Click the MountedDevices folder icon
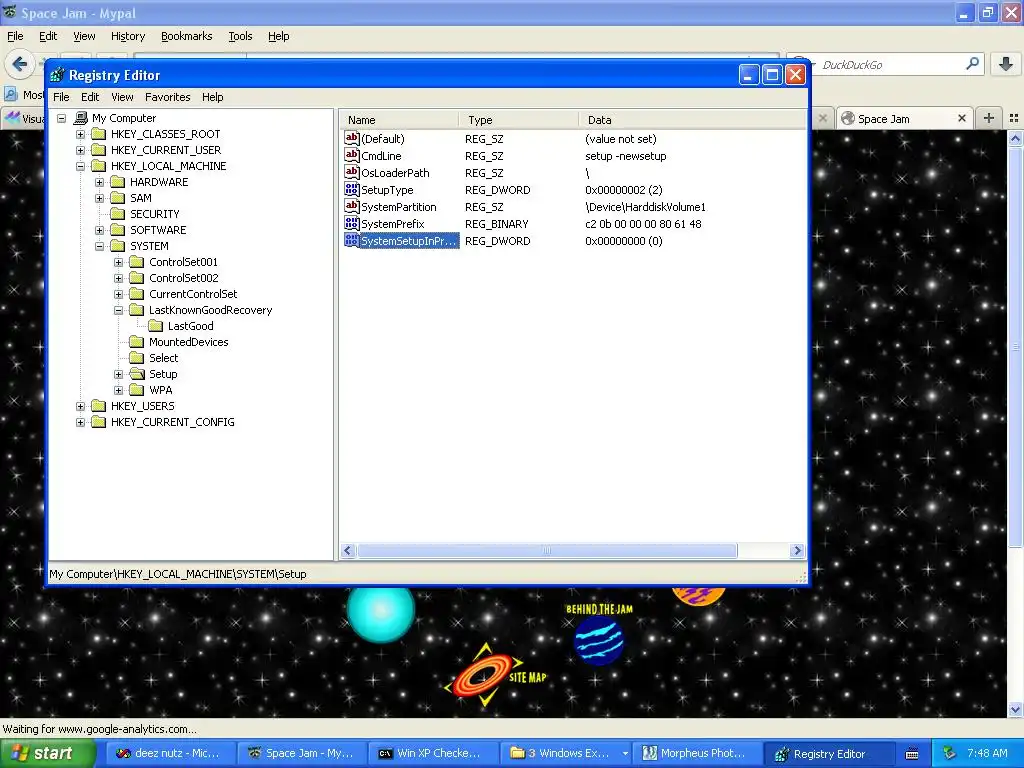The width and height of the screenshot is (1024, 768). 136,342
